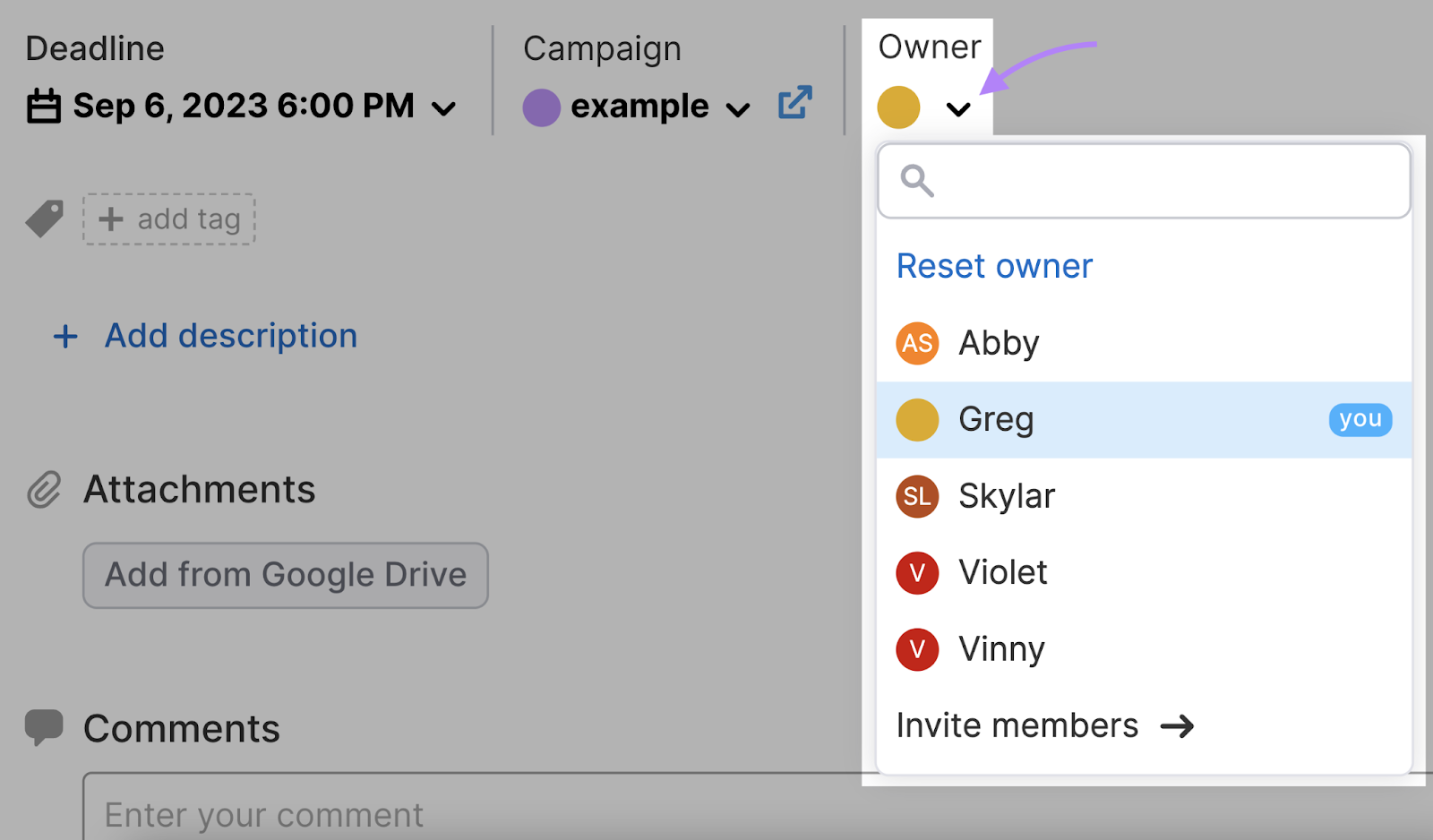
Task: Click the 'you' badge next to Greg
Action: click(x=1360, y=419)
